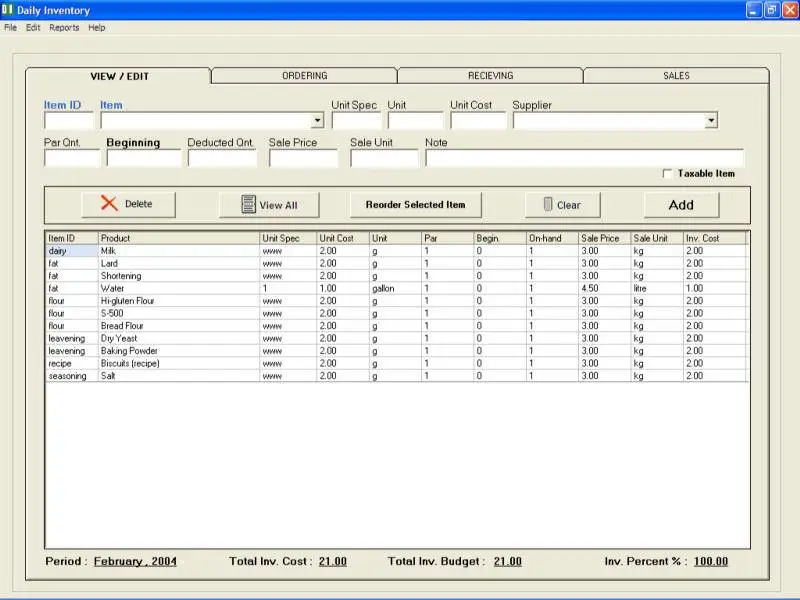Click the Add button

point(681,205)
